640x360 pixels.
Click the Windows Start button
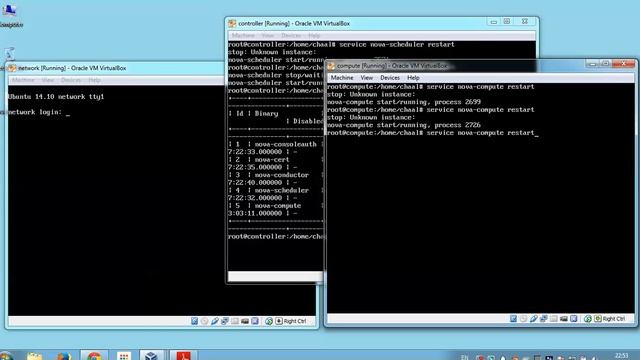(7, 356)
